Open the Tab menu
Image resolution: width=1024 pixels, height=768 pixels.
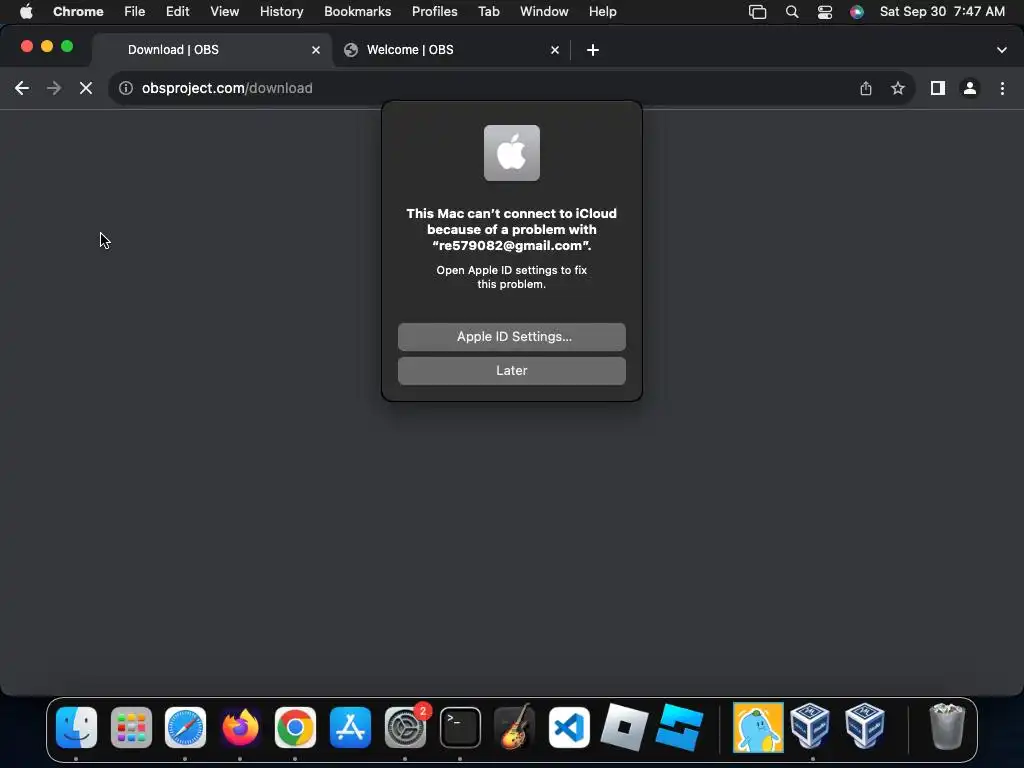pyautogui.click(x=488, y=12)
